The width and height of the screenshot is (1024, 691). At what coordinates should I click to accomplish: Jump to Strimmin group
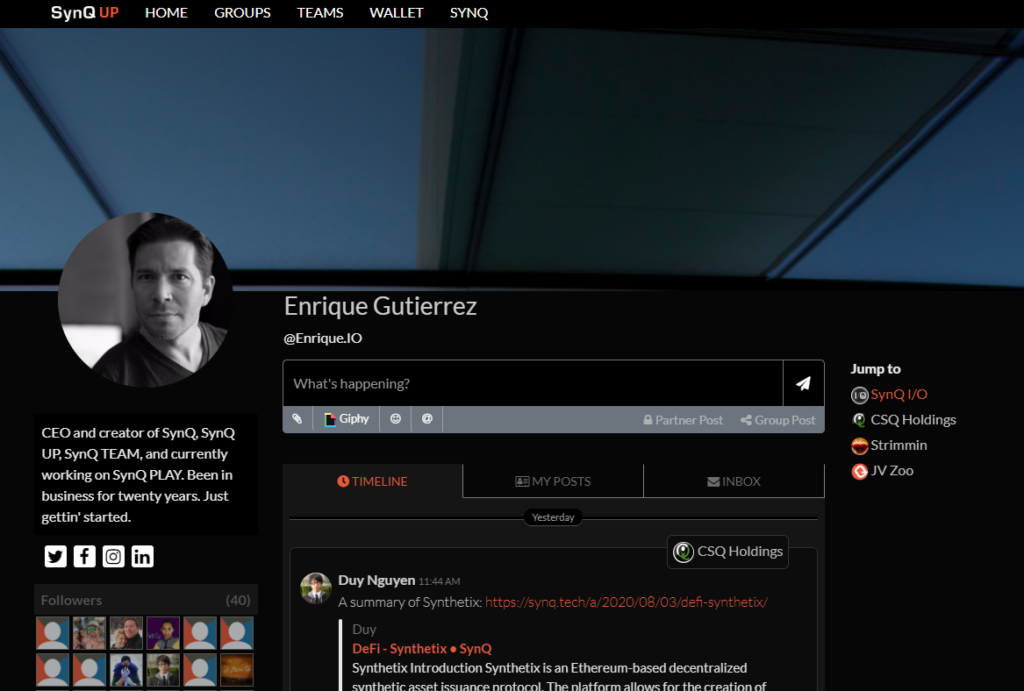pyautogui.click(x=898, y=446)
